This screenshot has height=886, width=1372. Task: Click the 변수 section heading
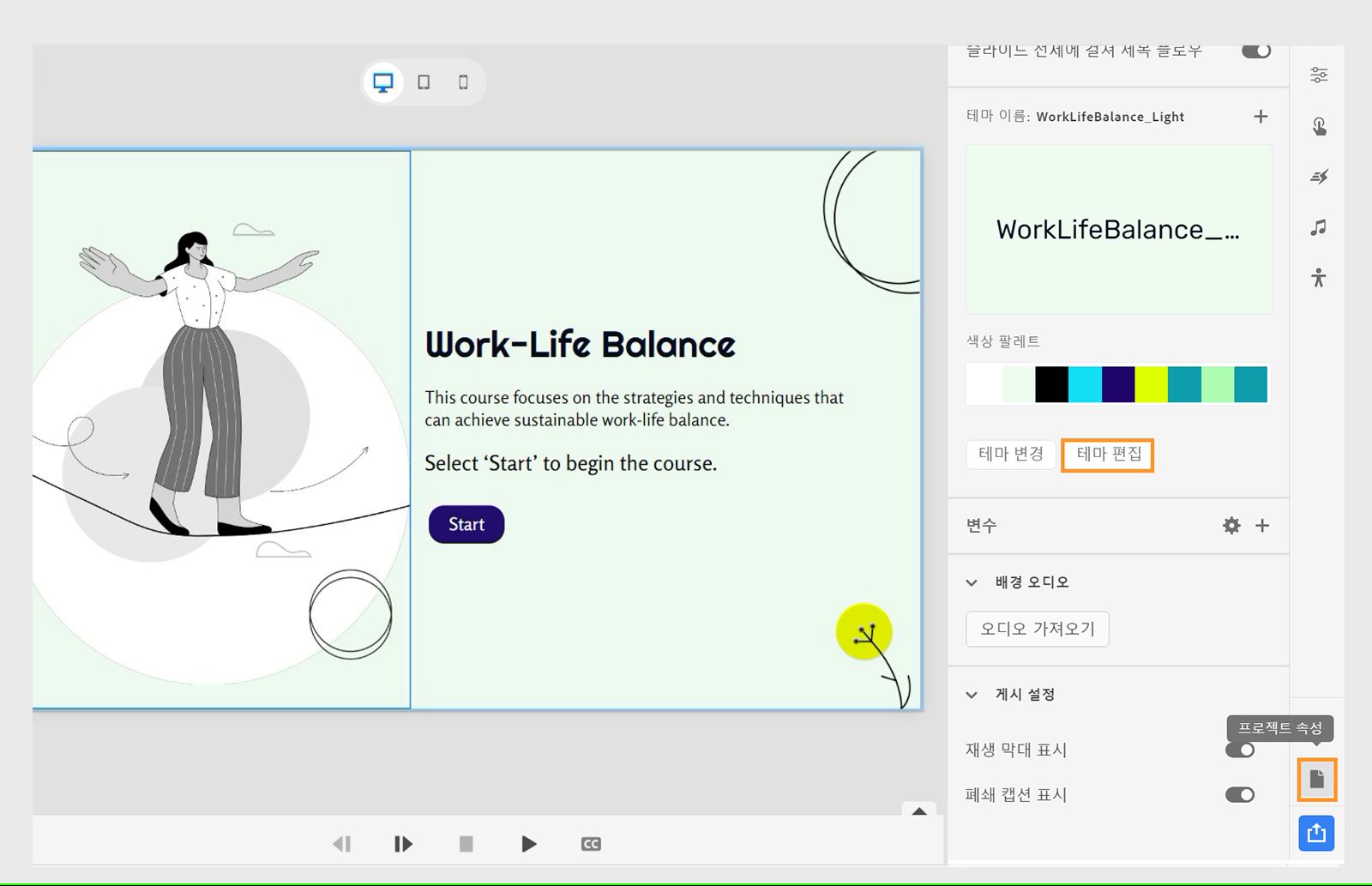point(982,526)
